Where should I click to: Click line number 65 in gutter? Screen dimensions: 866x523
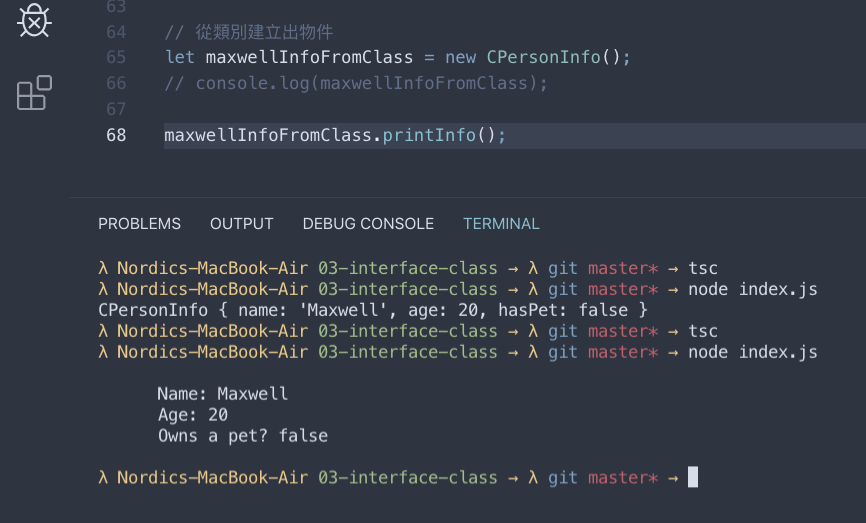pos(116,57)
